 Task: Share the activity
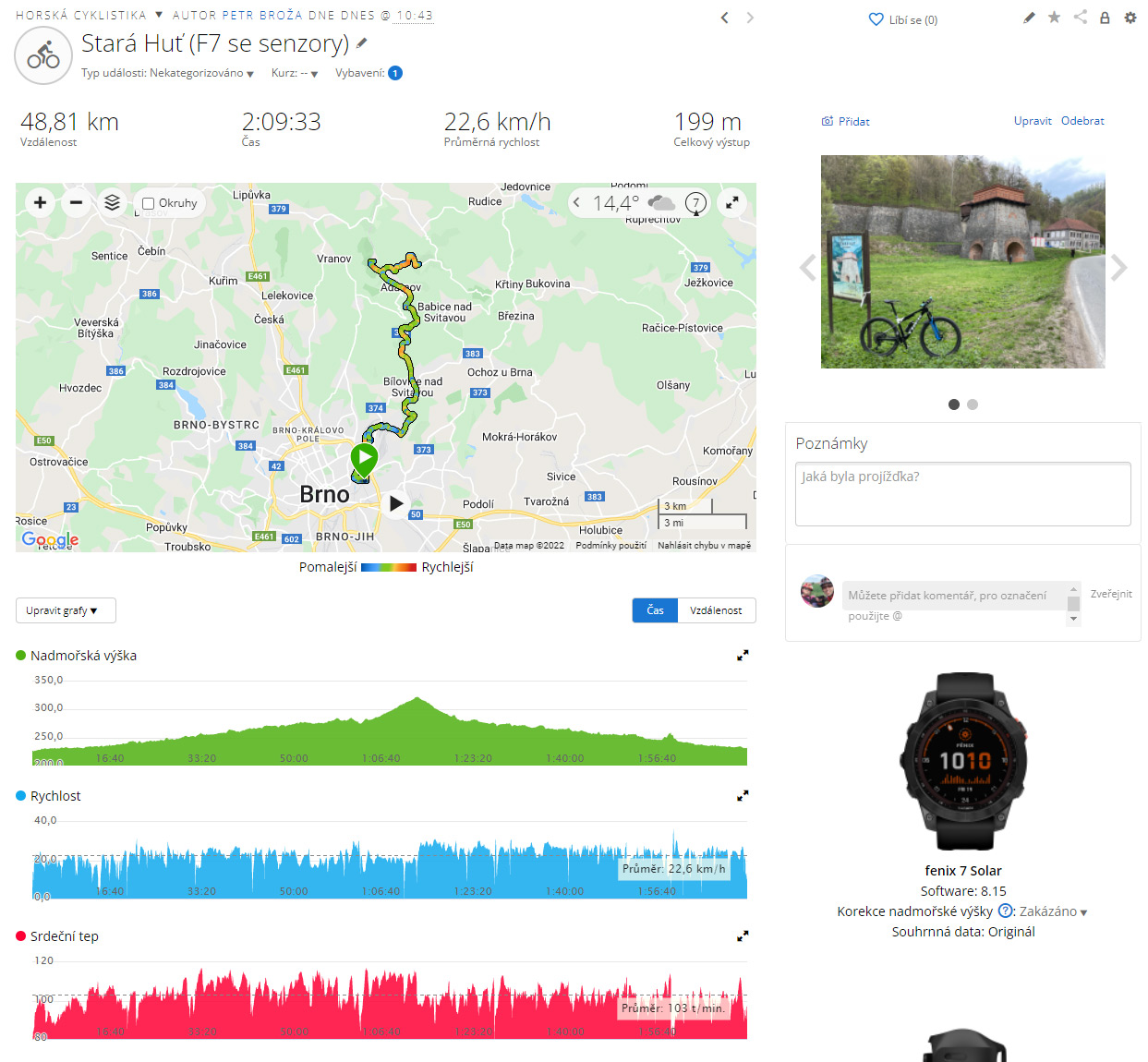(1081, 18)
